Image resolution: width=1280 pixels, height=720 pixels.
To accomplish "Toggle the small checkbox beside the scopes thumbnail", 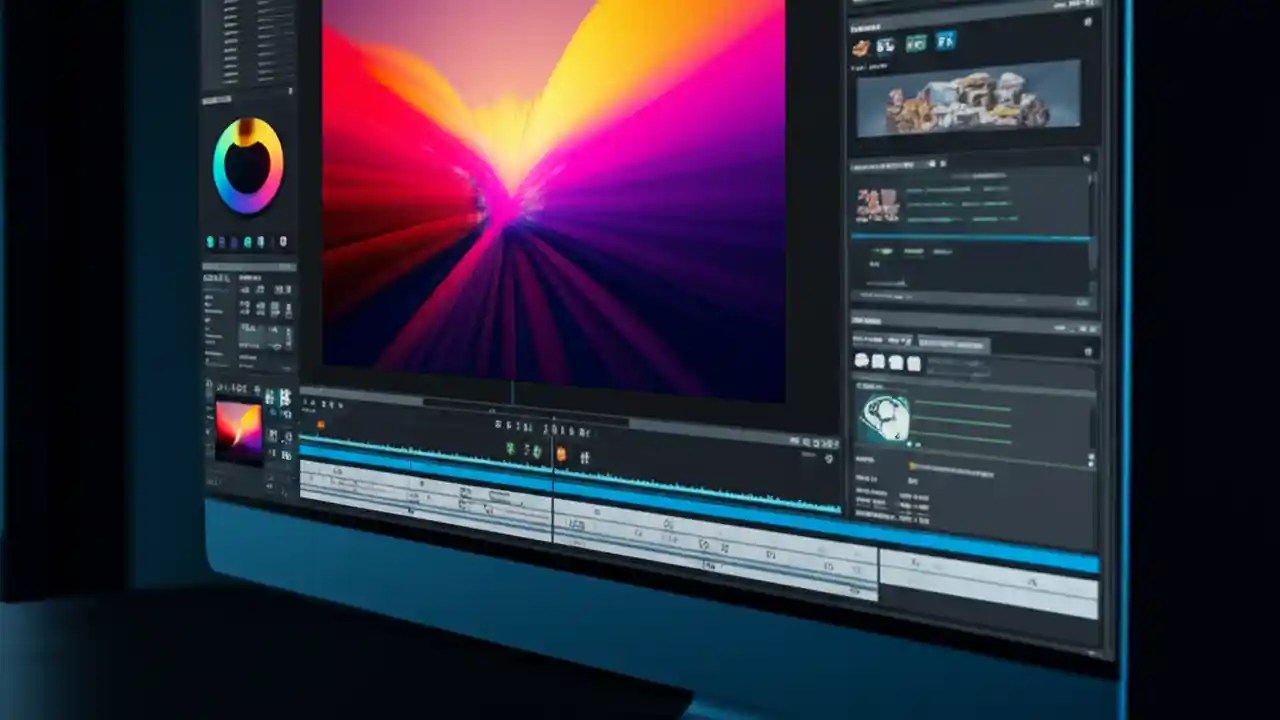I will coord(909,443).
